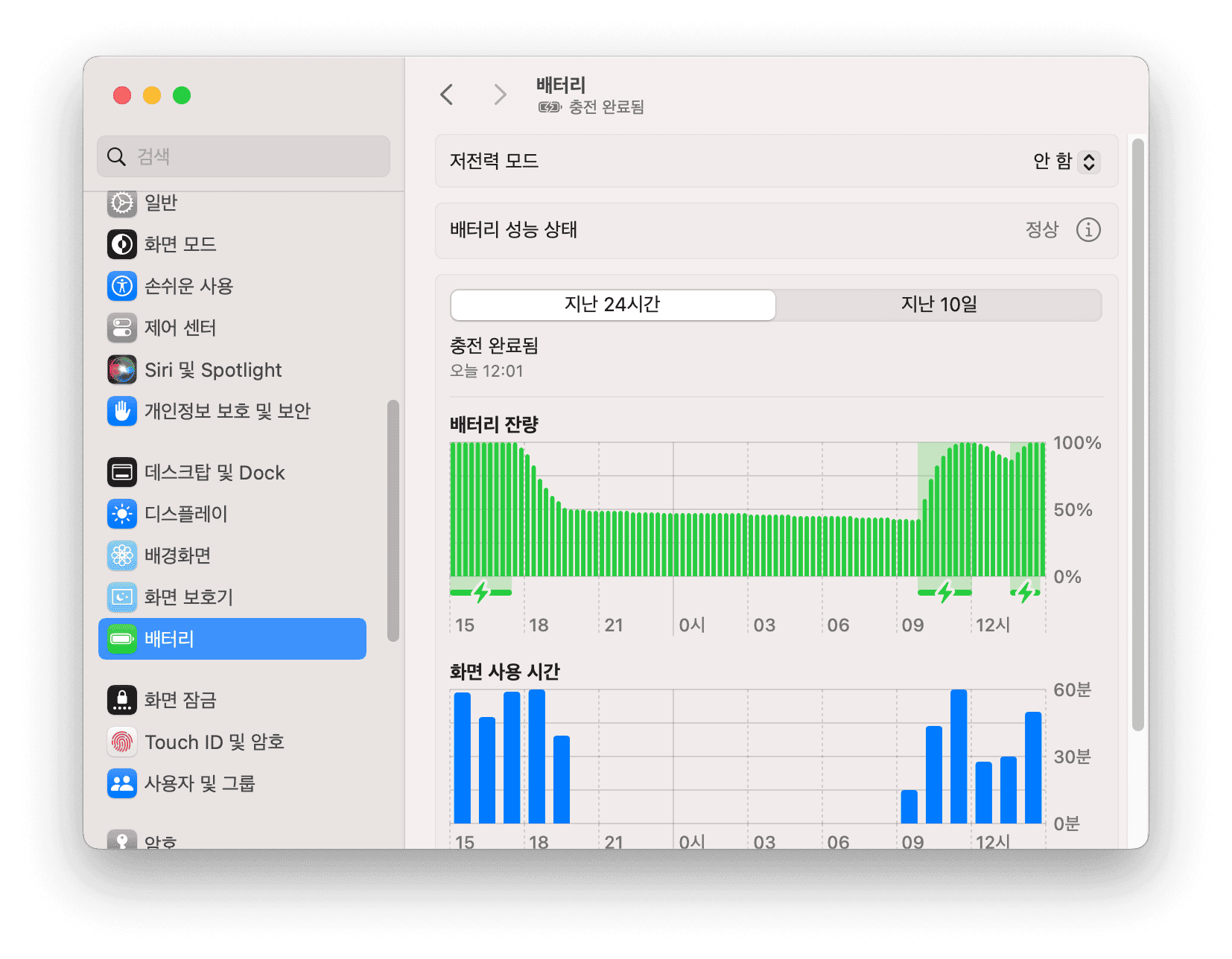Go forward with the right chevron
This screenshot has width=1232, height=959.
tap(500, 95)
